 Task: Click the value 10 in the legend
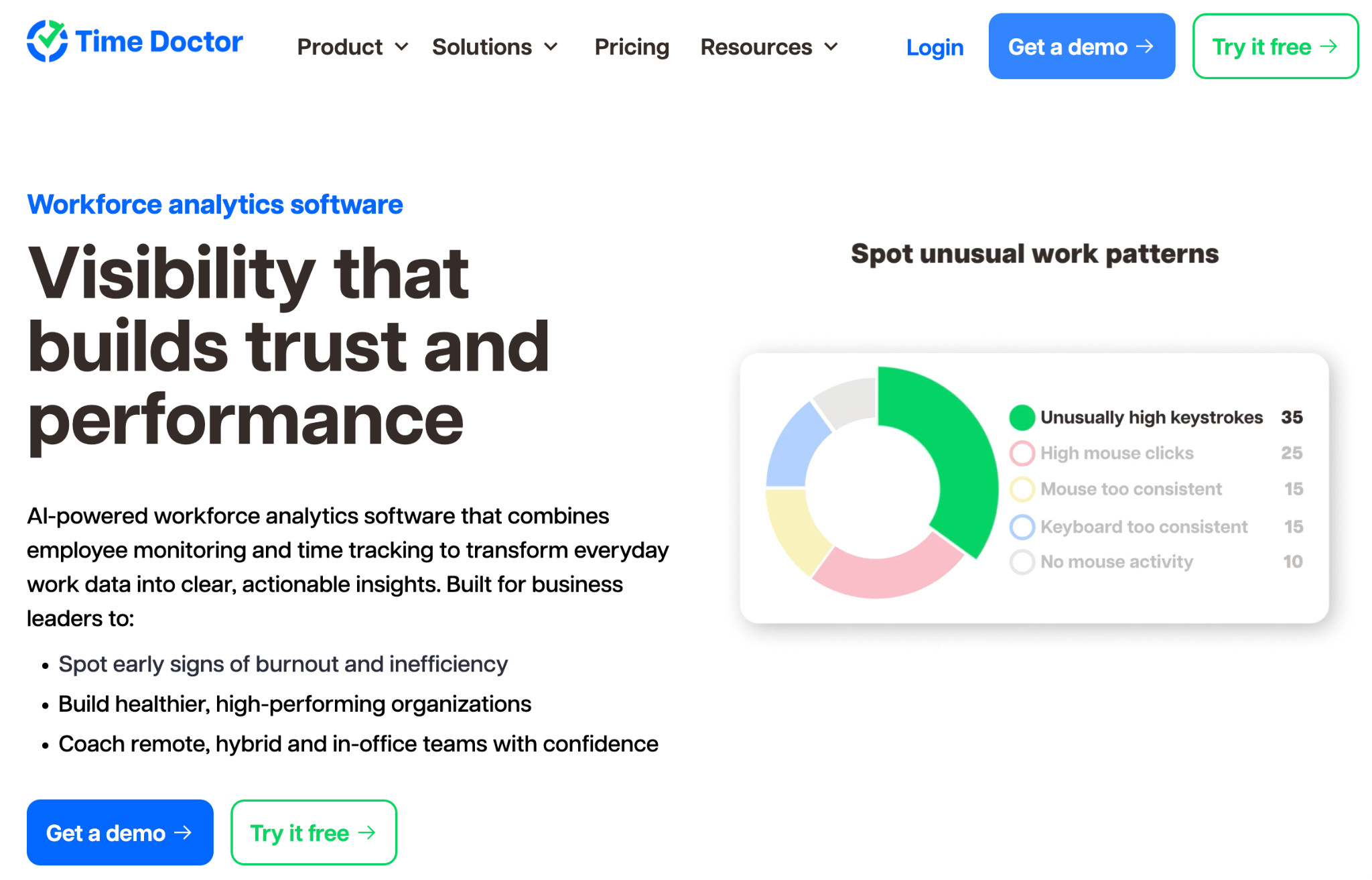[x=1292, y=562]
